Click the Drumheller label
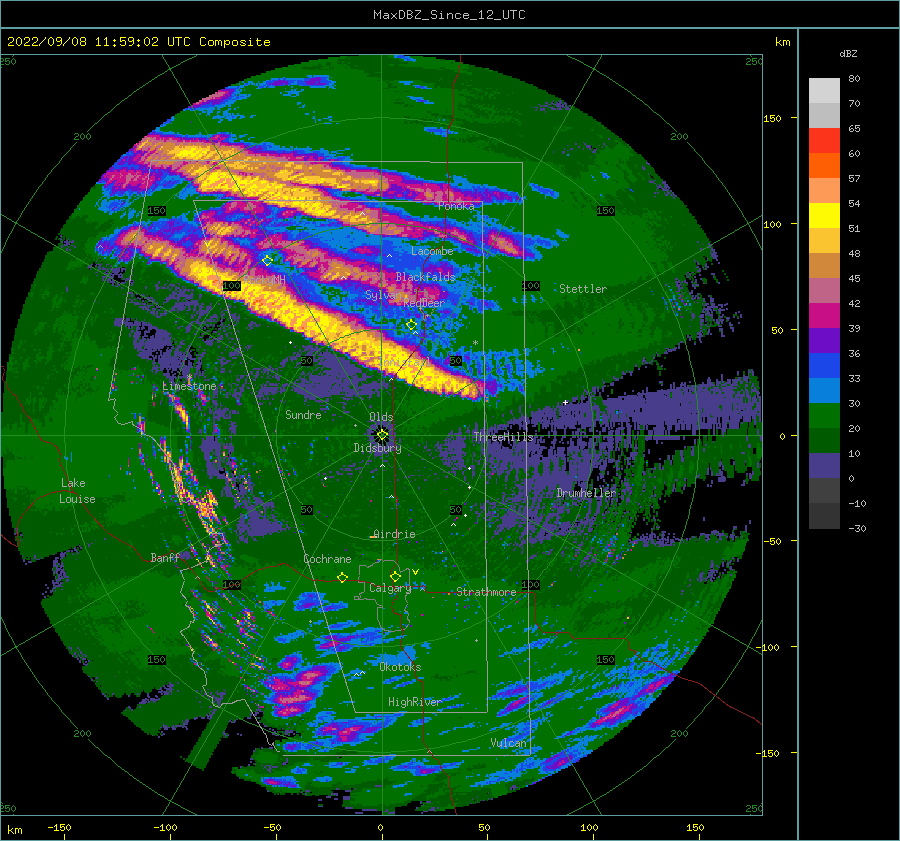This screenshot has height=841, width=900. tap(586, 493)
